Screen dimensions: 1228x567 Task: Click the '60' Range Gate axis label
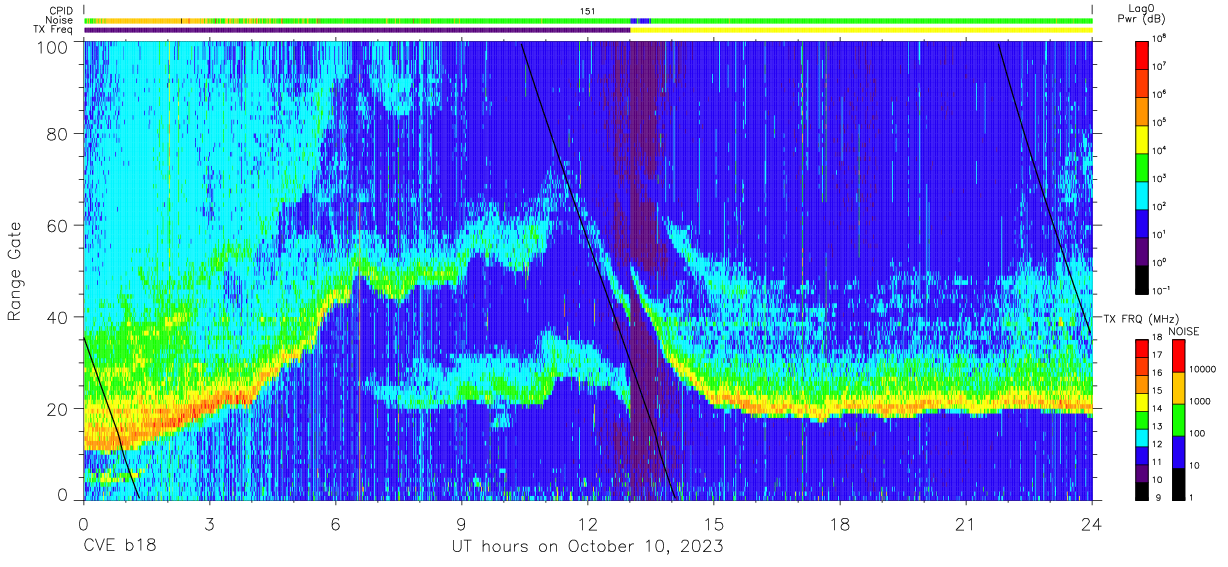click(57, 225)
